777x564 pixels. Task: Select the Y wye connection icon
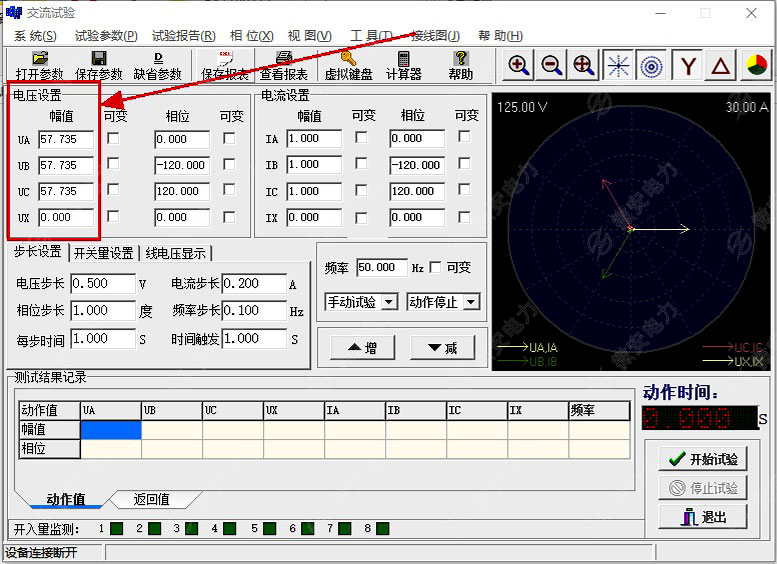pos(688,66)
